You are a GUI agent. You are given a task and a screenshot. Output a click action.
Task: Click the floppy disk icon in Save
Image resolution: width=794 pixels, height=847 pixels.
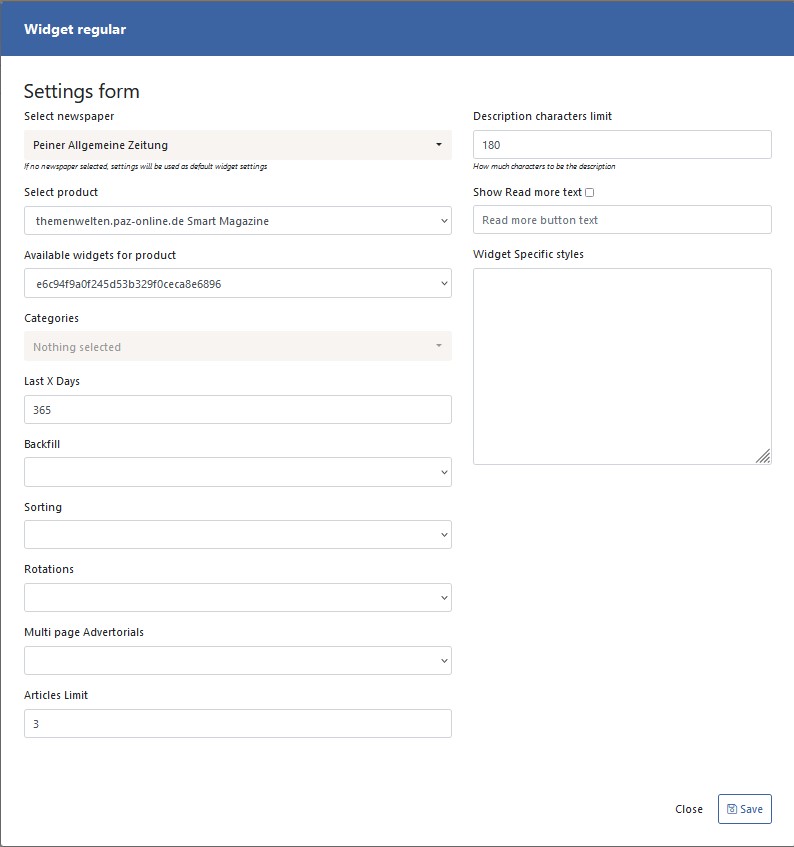[732, 809]
